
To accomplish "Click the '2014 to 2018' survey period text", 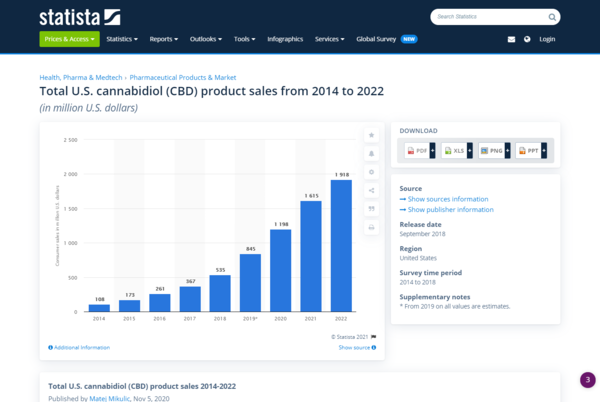I will (417, 282).
